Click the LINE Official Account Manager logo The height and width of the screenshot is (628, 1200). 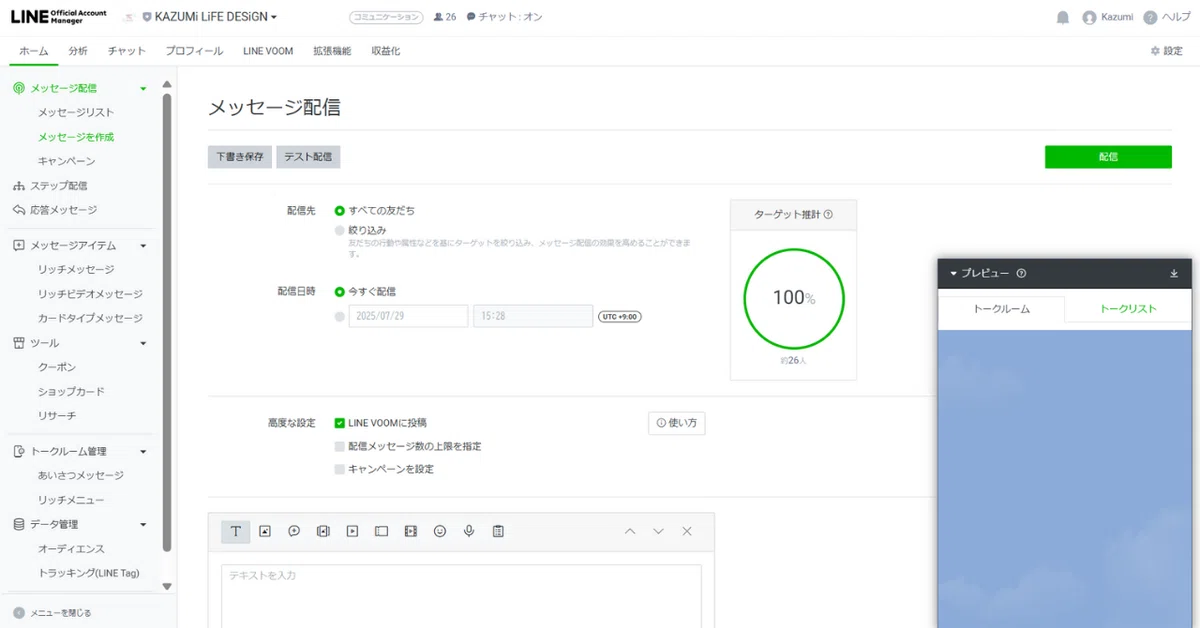(x=58, y=17)
